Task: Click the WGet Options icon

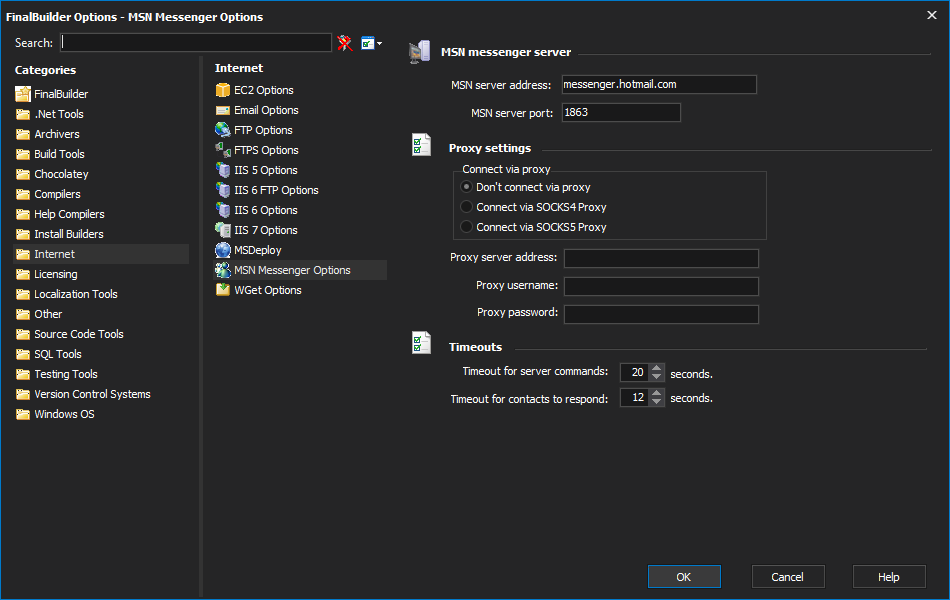Action: [223, 290]
